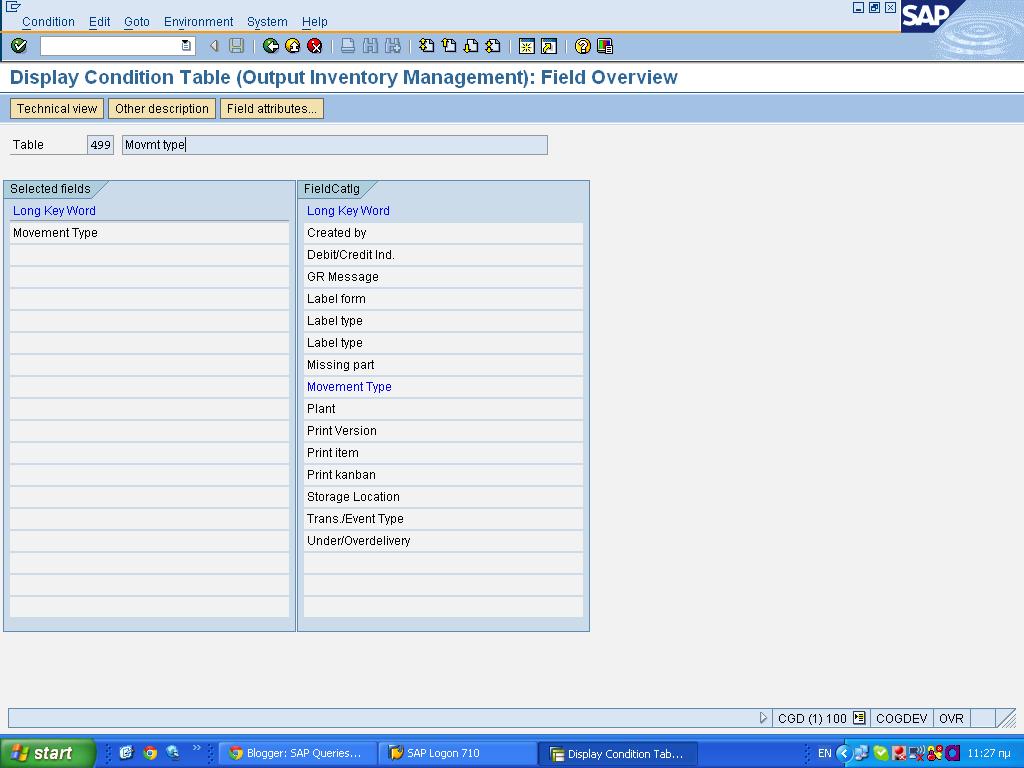Screen dimensions: 1024x768
Task: Select Debit/Credit Ind. in field catalog
Action: pyautogui.click(x=443, y=255)
